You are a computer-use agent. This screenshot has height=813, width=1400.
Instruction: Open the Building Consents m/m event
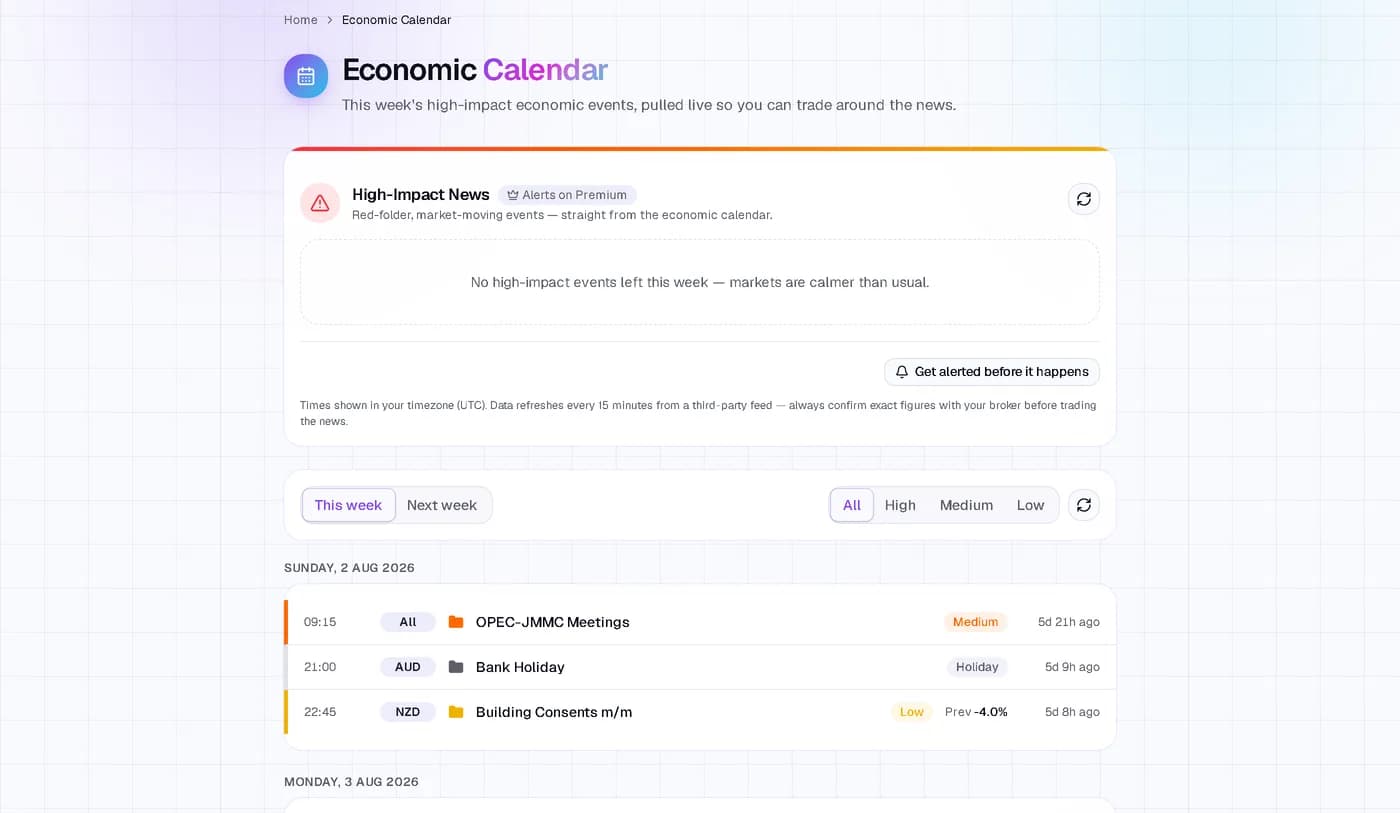pos(554,712)
